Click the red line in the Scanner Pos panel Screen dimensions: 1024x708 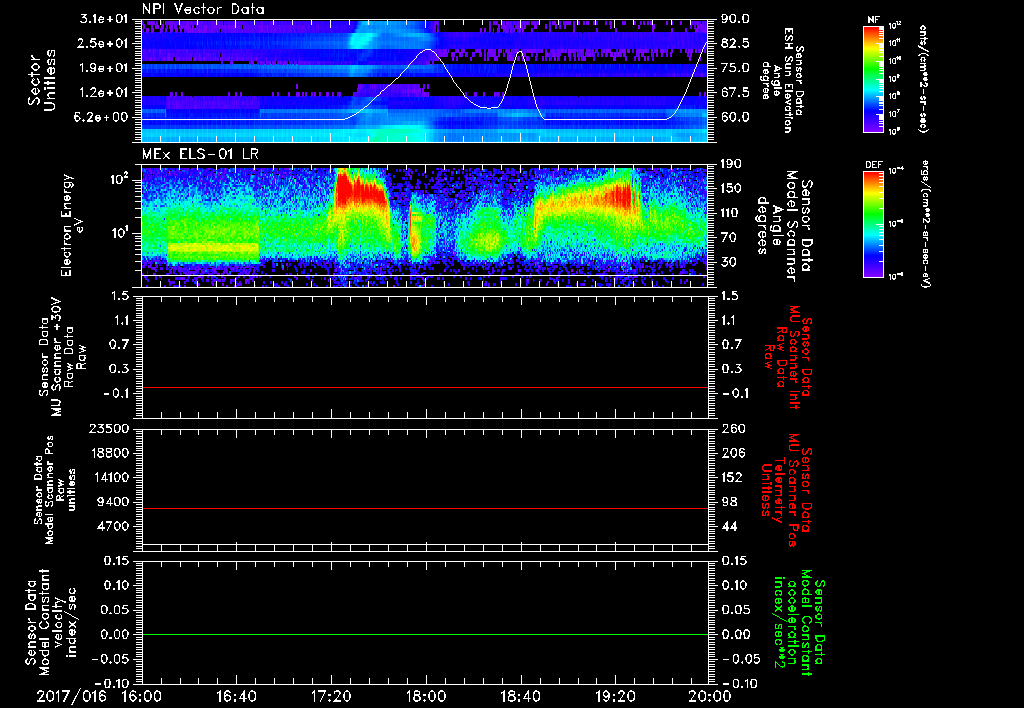coord(425,508)
